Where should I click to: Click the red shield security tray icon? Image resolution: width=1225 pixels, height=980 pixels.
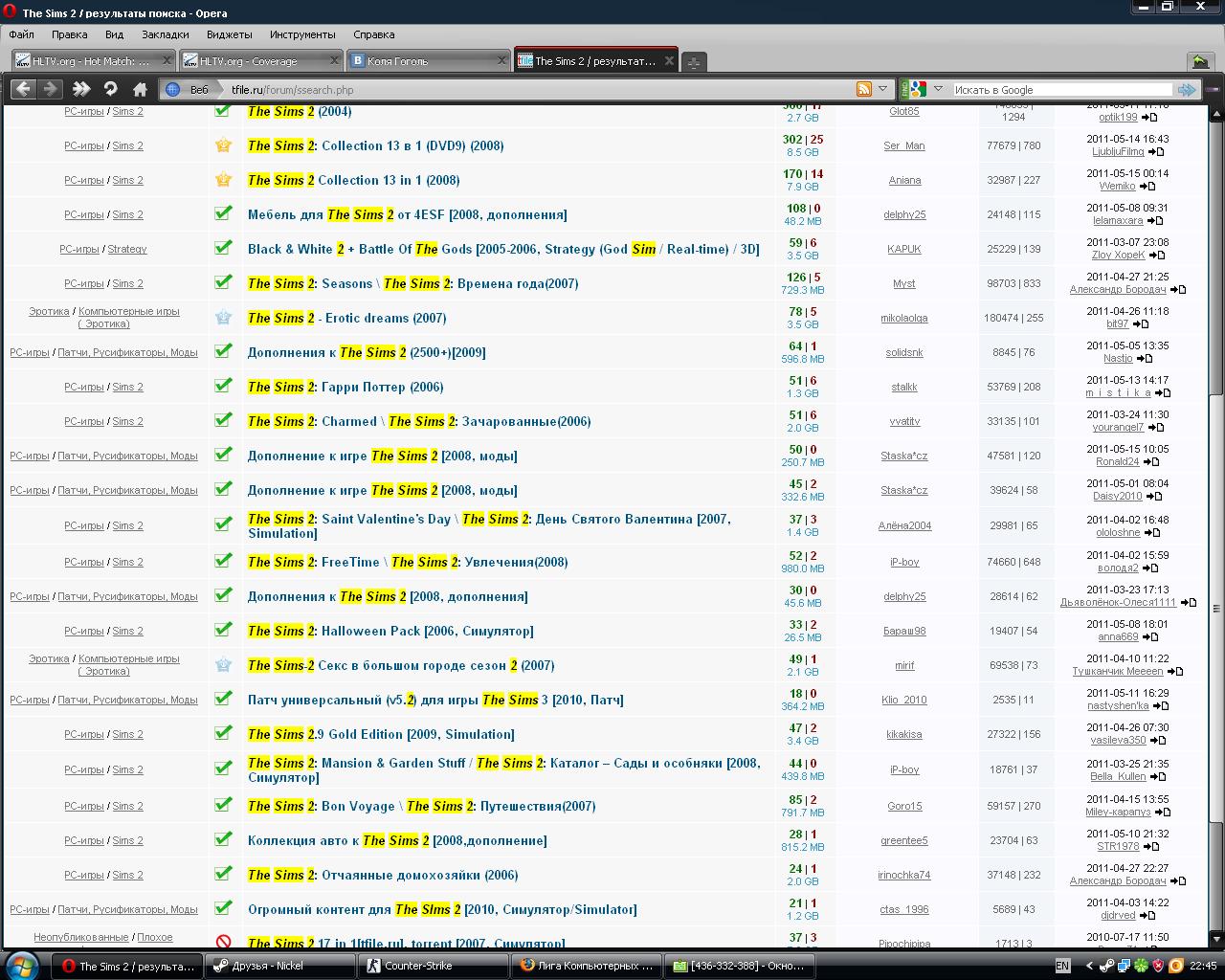tap(1158, 966)
